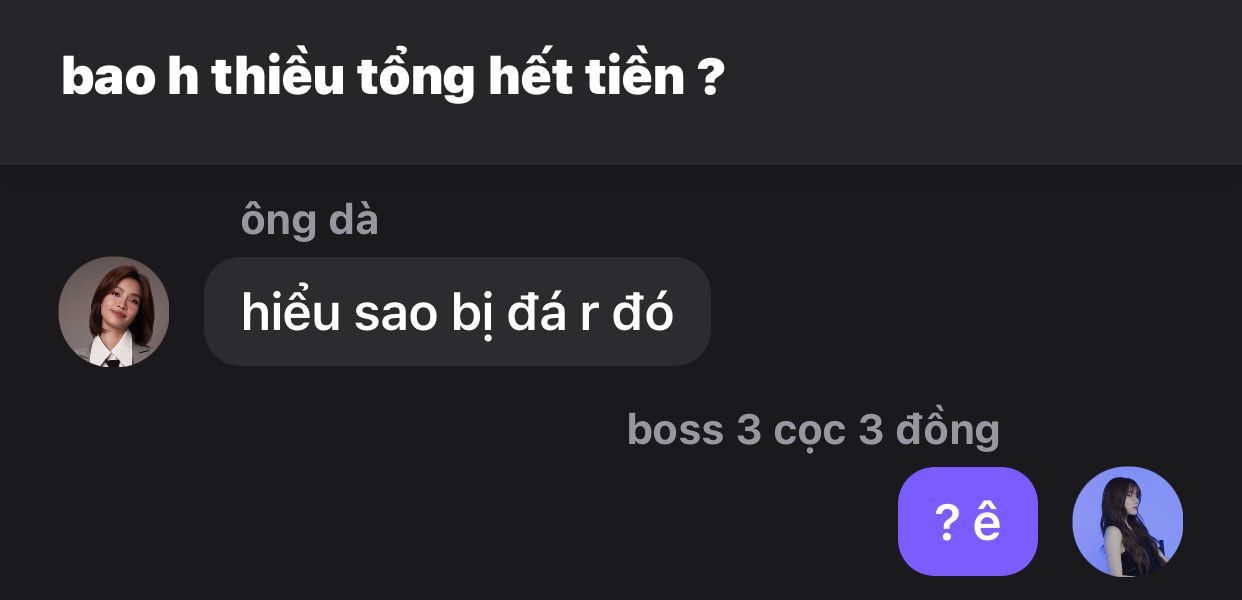Open profile picture beside purple bubble
1242x600 pixels.
click(1127, 521)
